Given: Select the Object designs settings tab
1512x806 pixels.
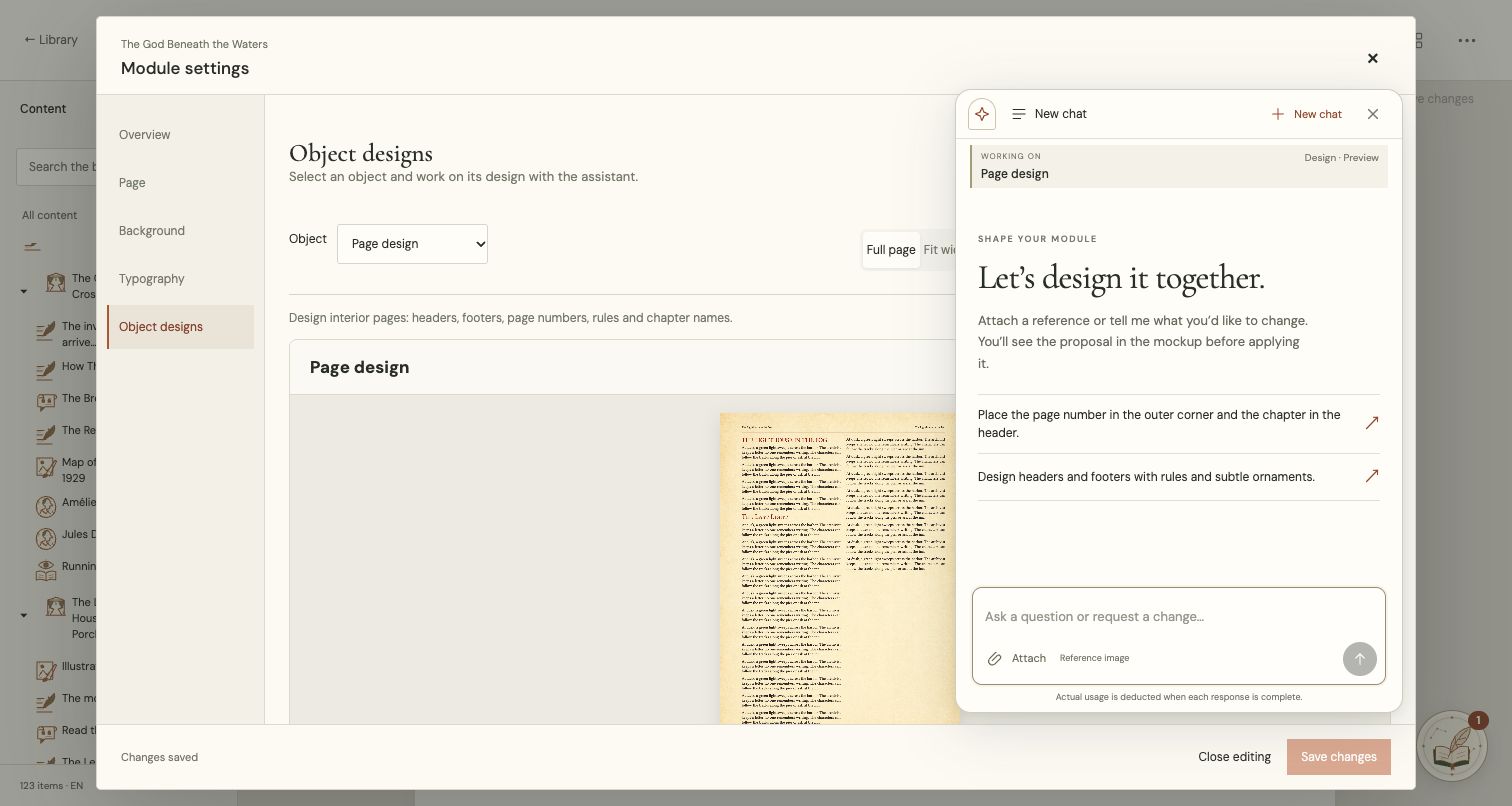Looking at the screenshot, I should [x=180, y=327].
